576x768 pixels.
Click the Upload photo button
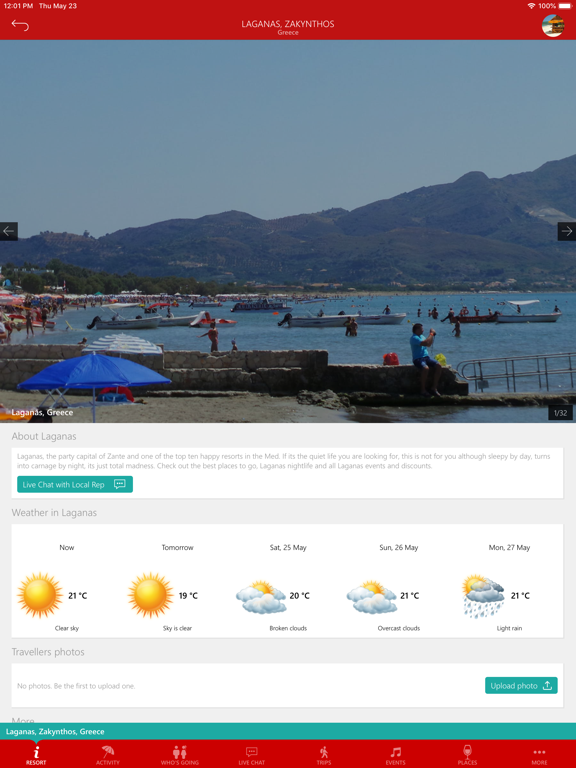[521, 686]
